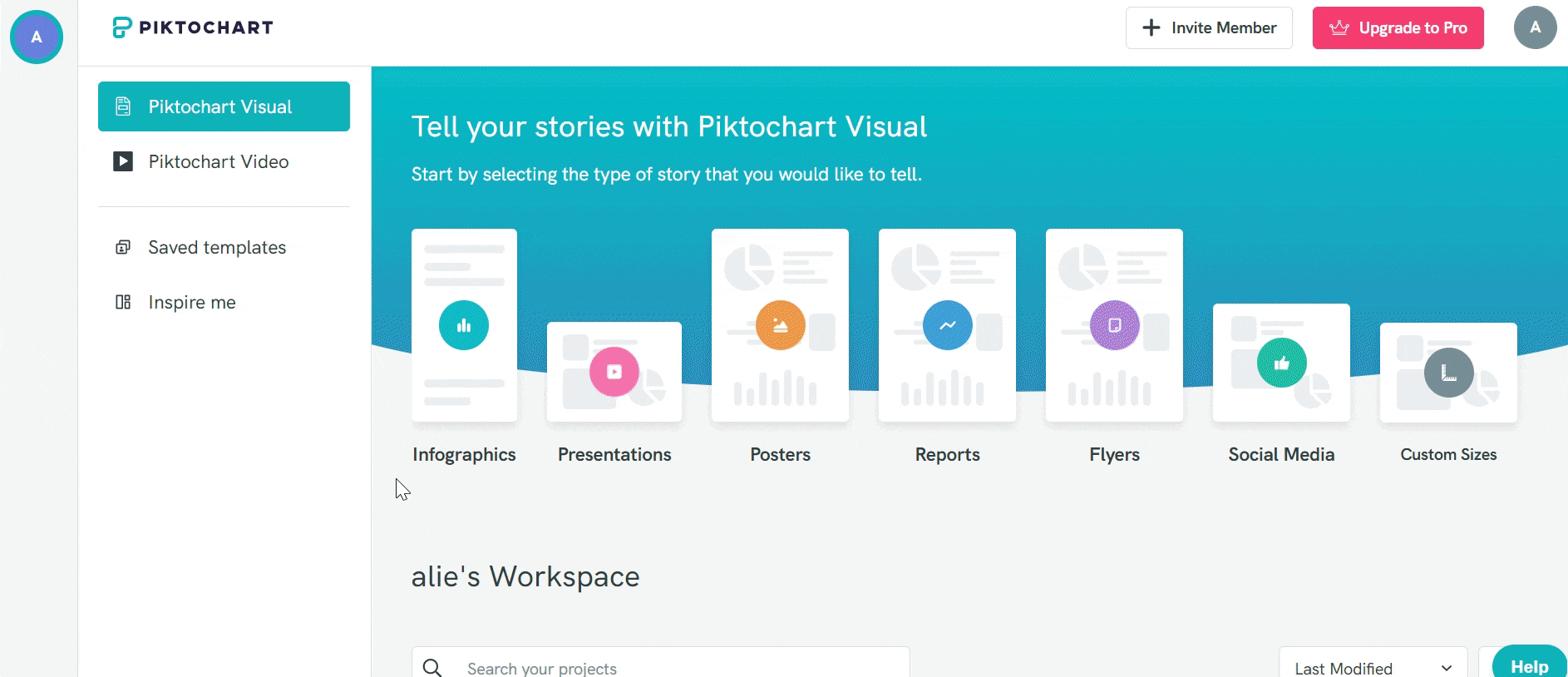Screen dimensions: 1568x677
Task: Click the Inspire me grid icon
Action: point(123,302)
